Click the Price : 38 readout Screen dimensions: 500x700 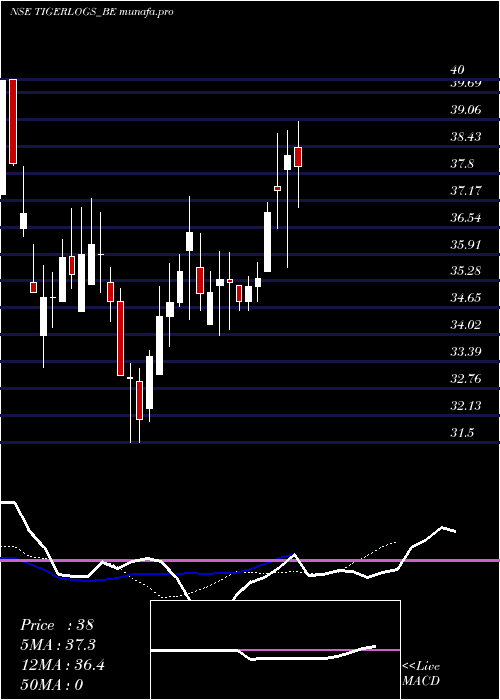pos(57,625)
